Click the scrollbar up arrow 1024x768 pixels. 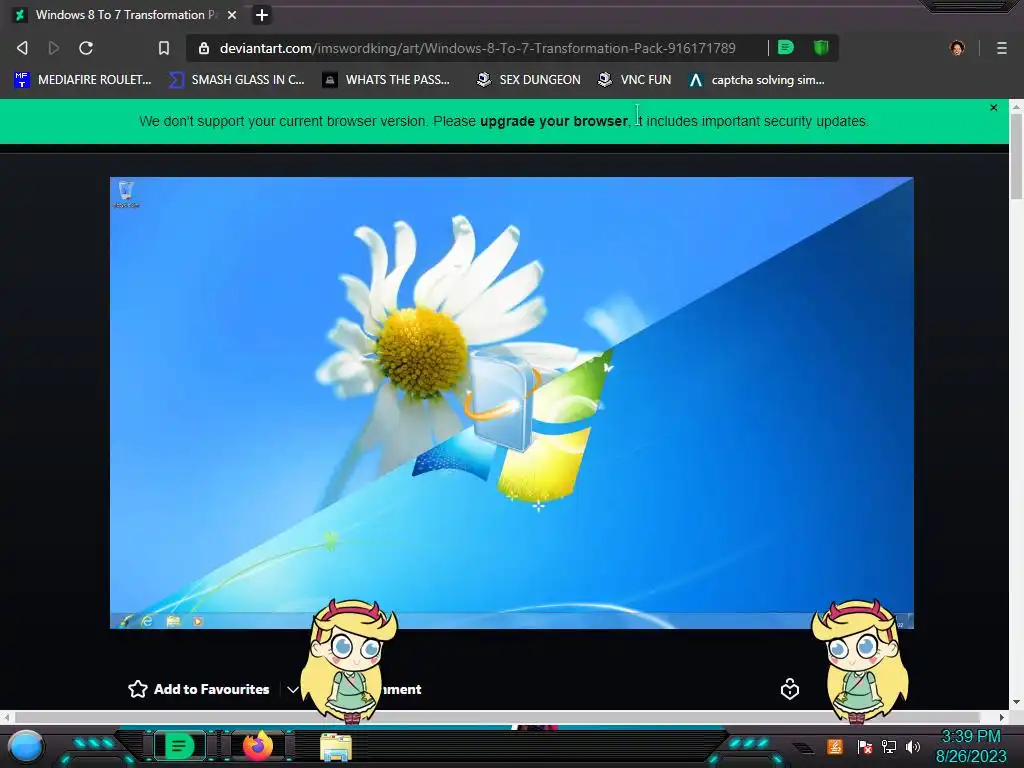click(x=1016, y=106)
